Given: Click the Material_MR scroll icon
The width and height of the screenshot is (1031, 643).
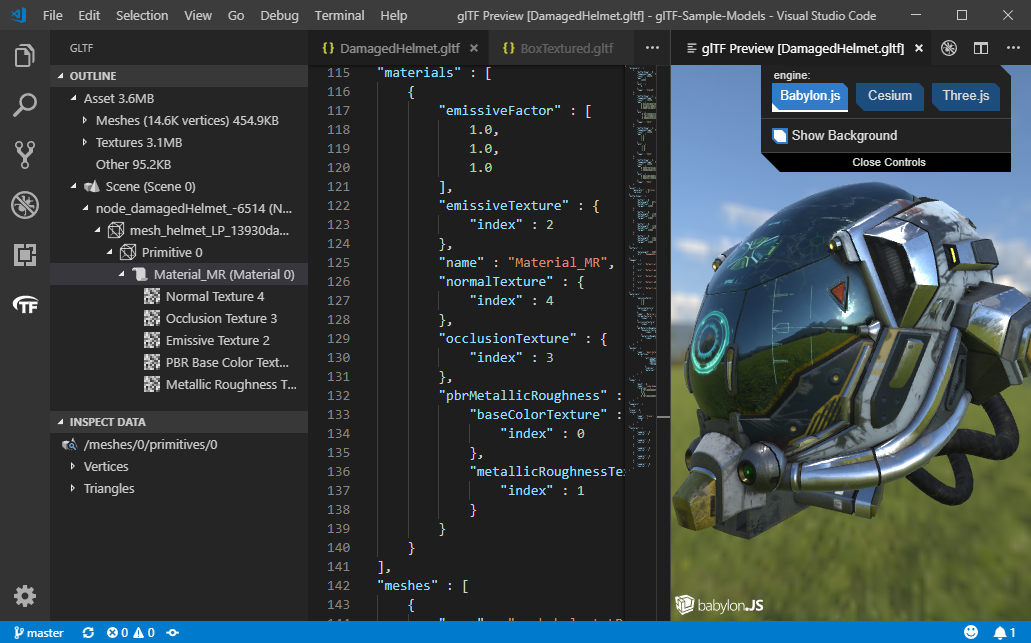Looking at the screenshot, I should point(140,275).
